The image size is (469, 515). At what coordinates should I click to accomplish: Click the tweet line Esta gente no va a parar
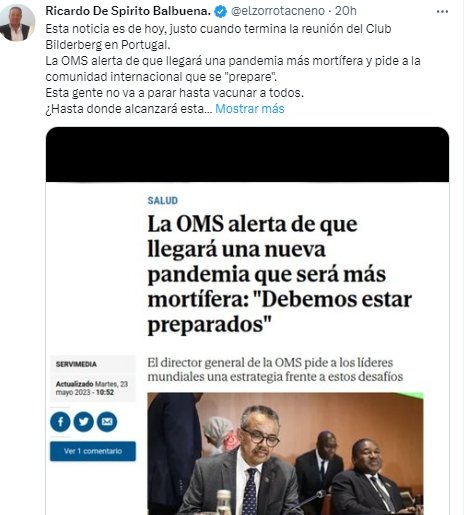pyautogui.click(x=175, y=93)
